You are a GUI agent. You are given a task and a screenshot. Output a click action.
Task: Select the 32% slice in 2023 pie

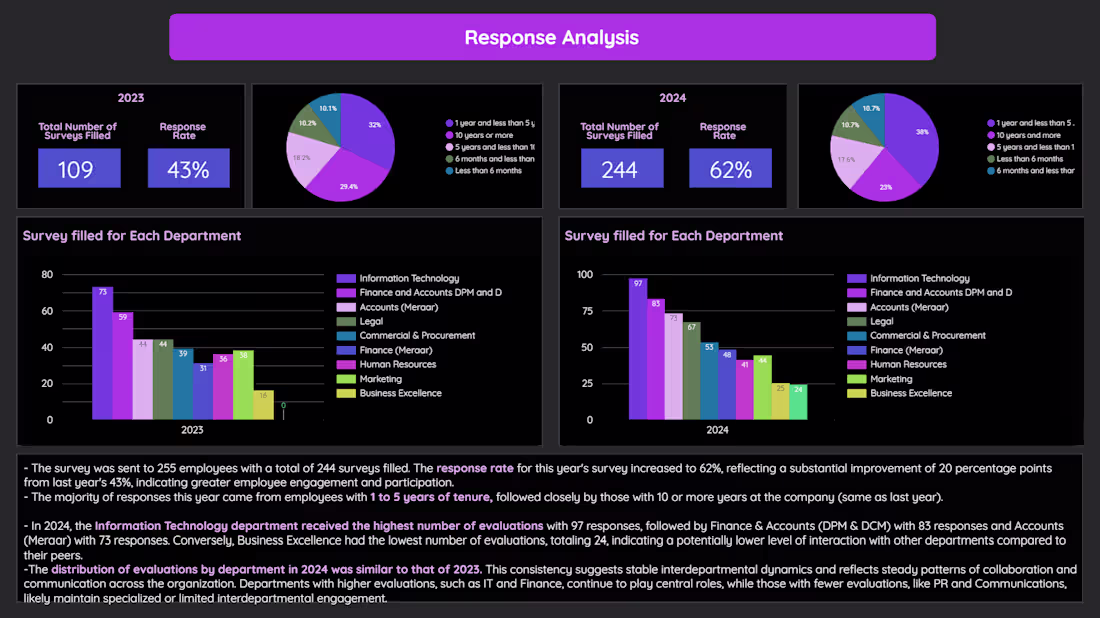tap(368, 128)
